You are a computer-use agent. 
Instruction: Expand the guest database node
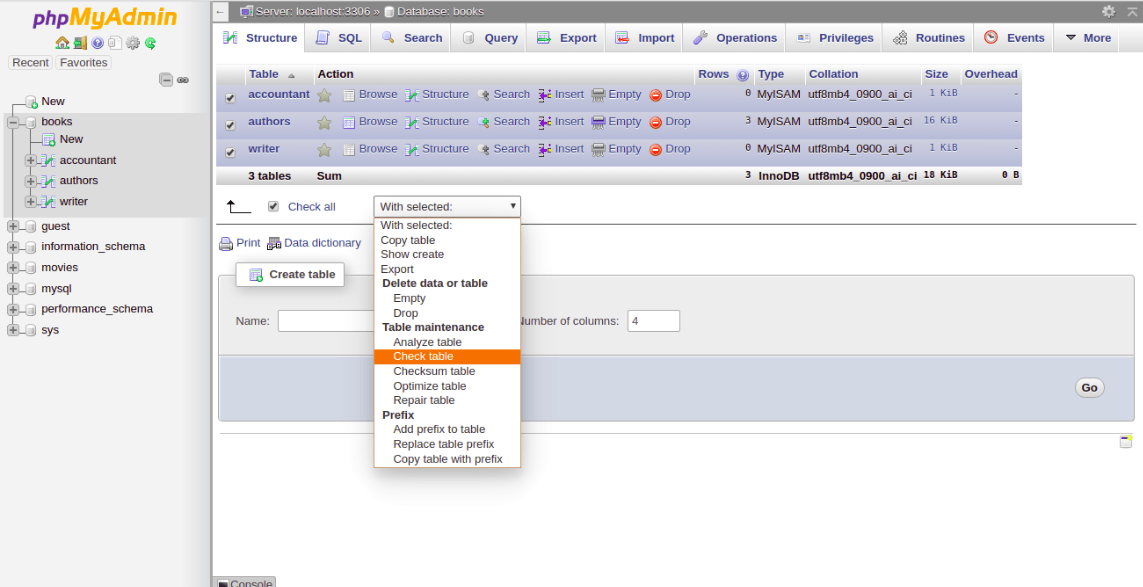click(13, 227)
